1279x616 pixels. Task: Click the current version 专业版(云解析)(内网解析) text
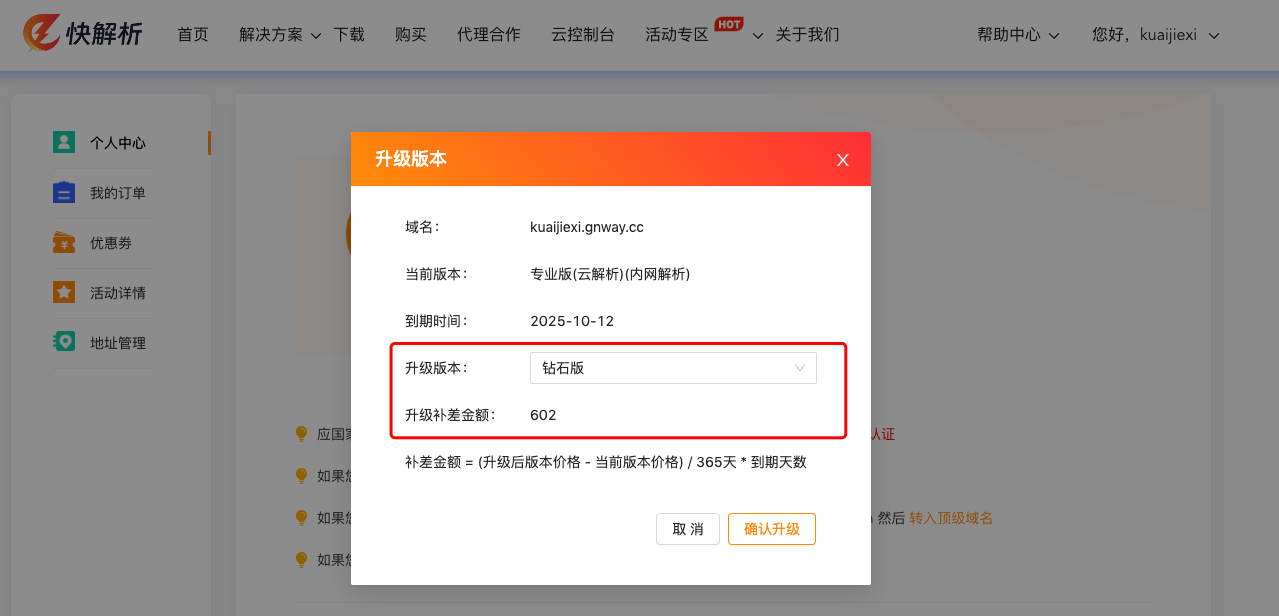coord(610,274)
